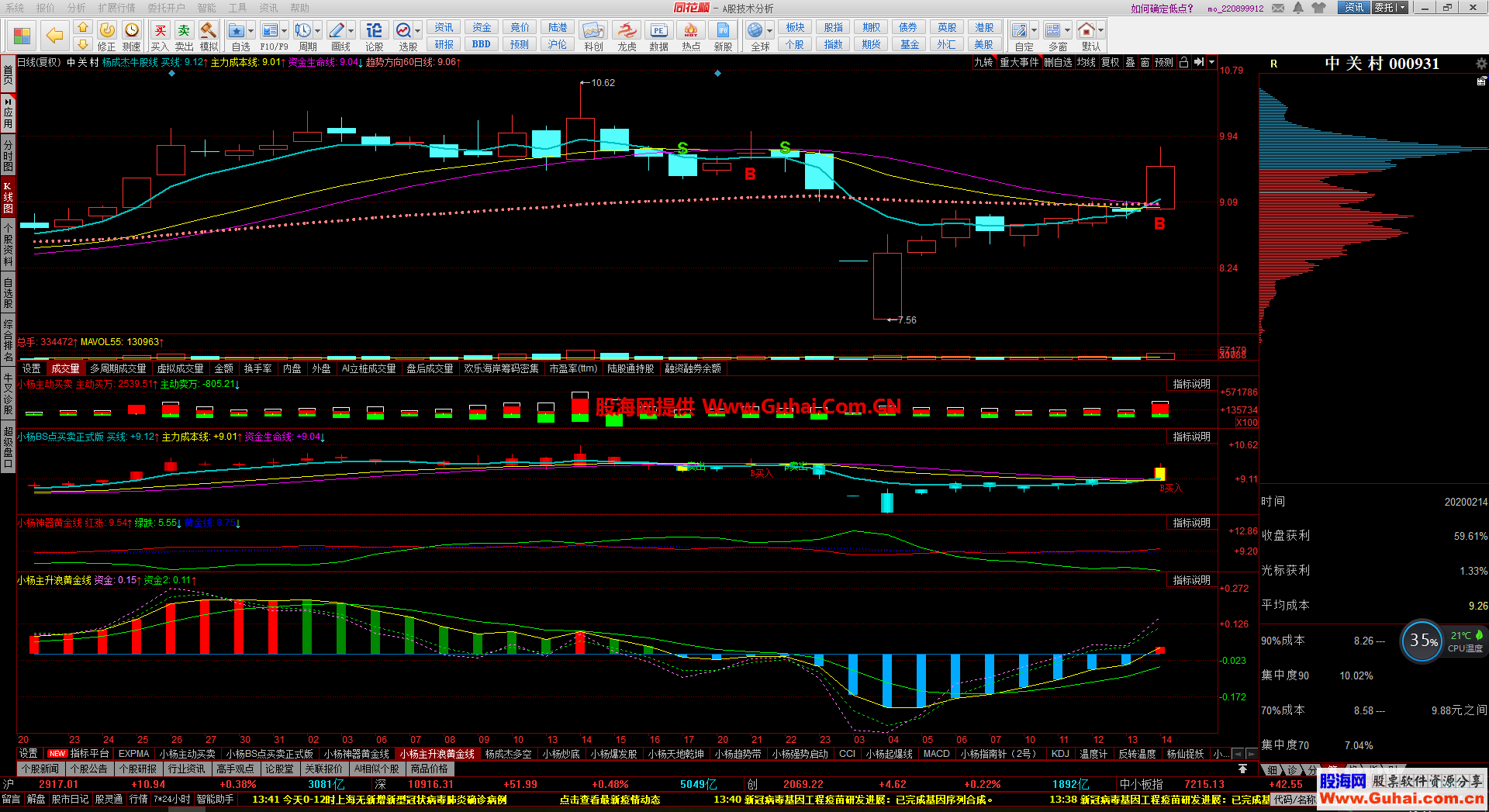
Task: Click the back arrow toolbar icon
Action: coord(54,35)
